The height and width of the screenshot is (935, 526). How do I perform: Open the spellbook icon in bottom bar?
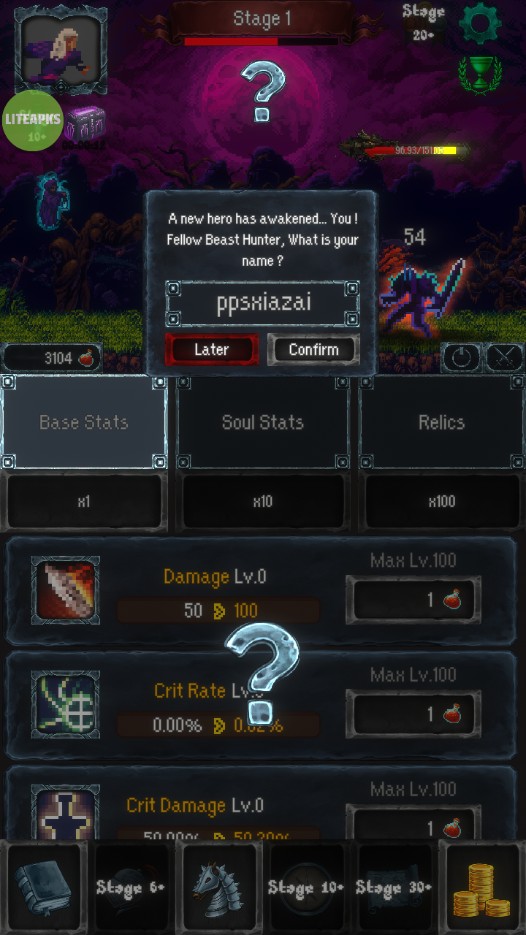(43, 886)
